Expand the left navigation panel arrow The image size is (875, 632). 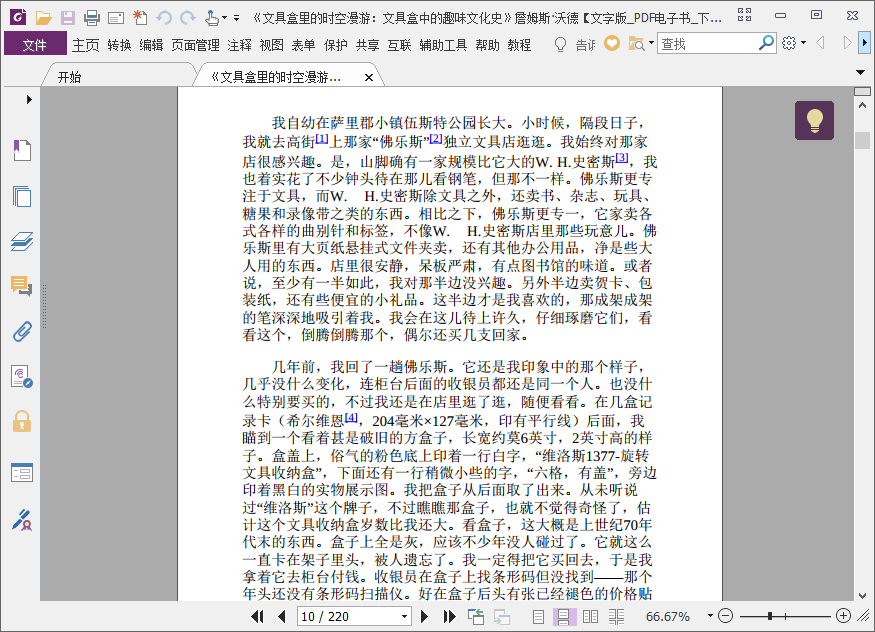pos(29,99)
